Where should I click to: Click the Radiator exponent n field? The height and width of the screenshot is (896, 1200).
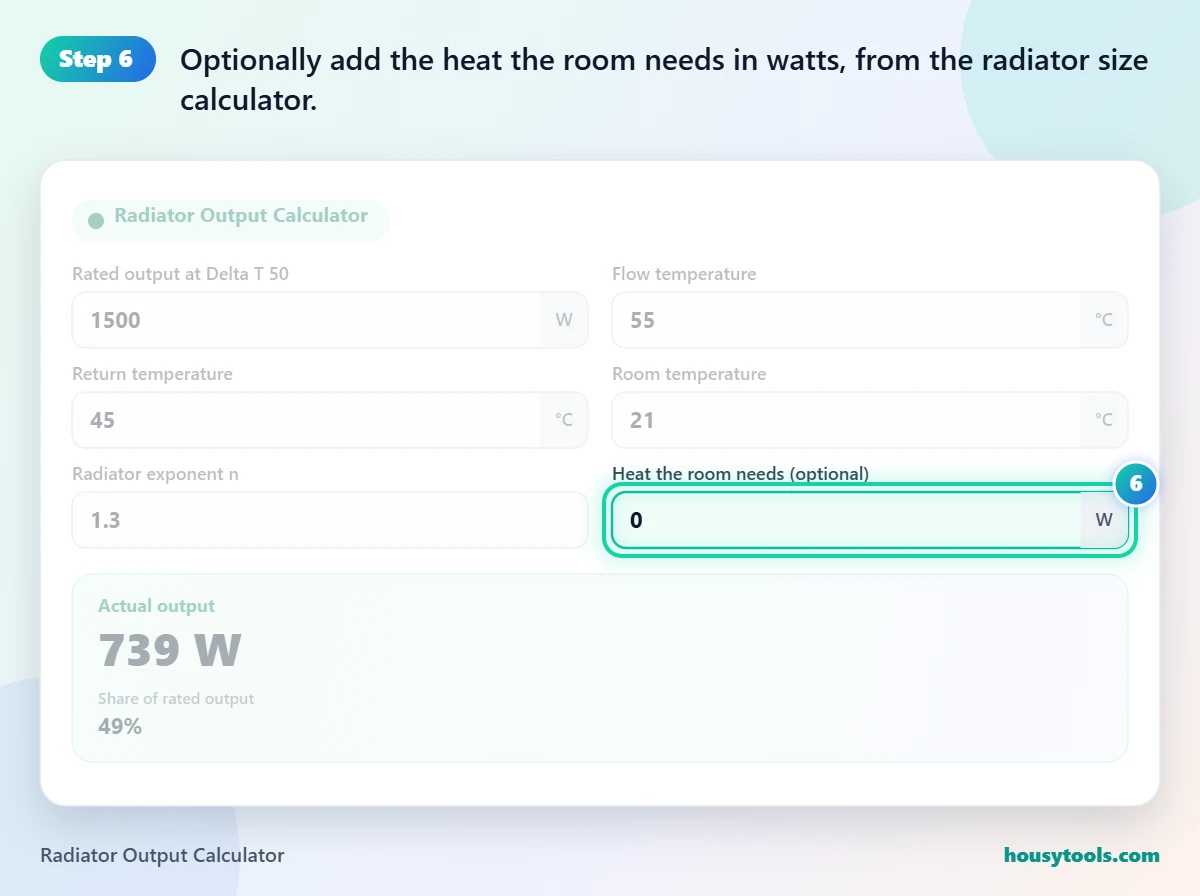click(330, 520)
